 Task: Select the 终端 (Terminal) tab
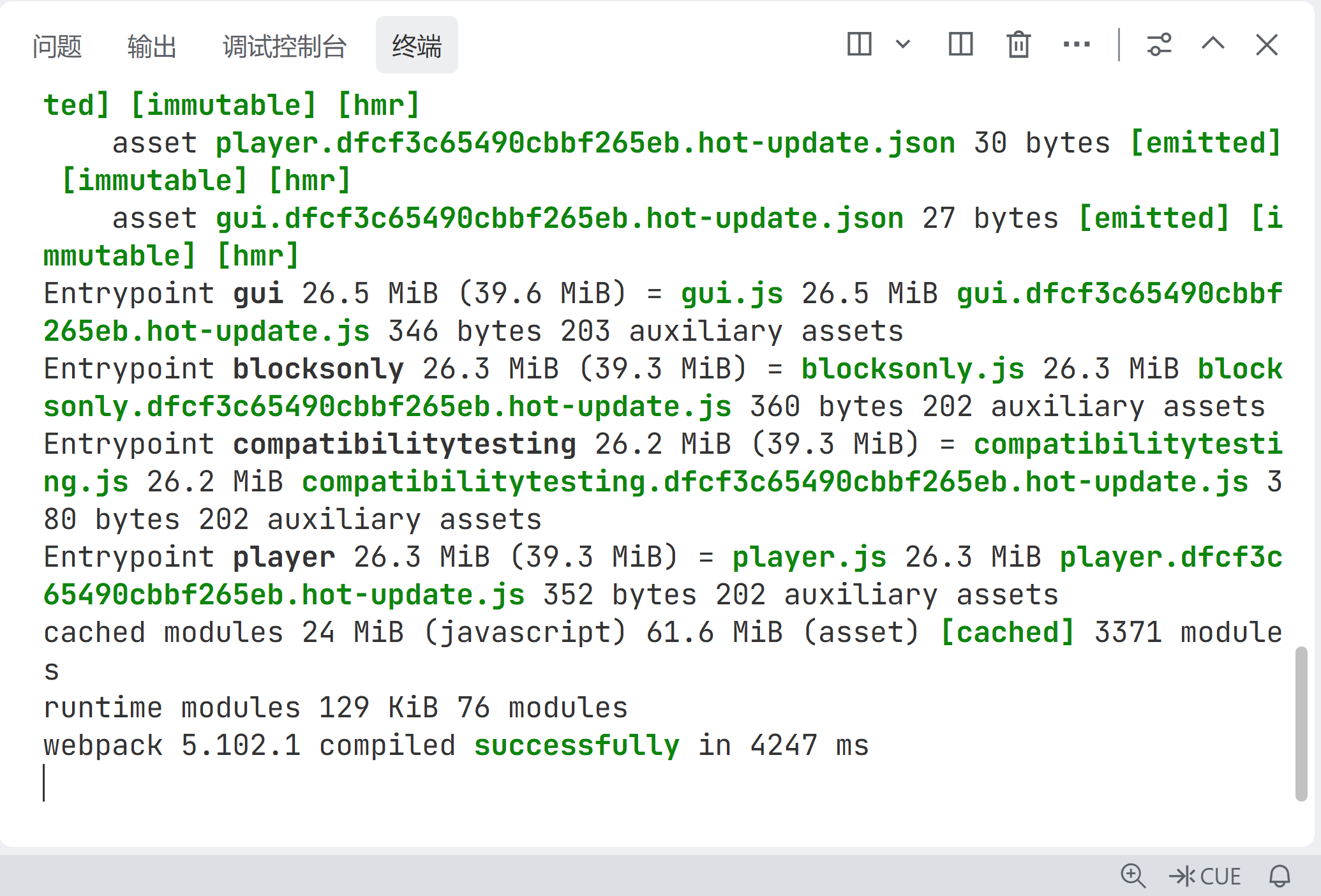[x=416, y=46]
